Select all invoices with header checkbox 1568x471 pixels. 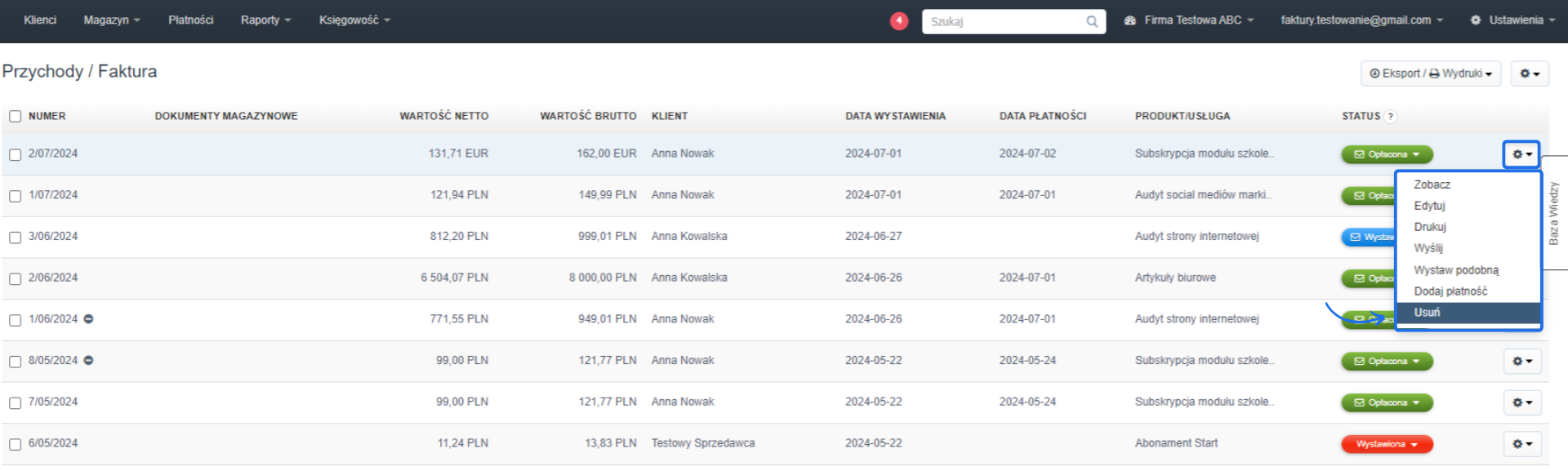pyautogui.click(x=15, y=116)
